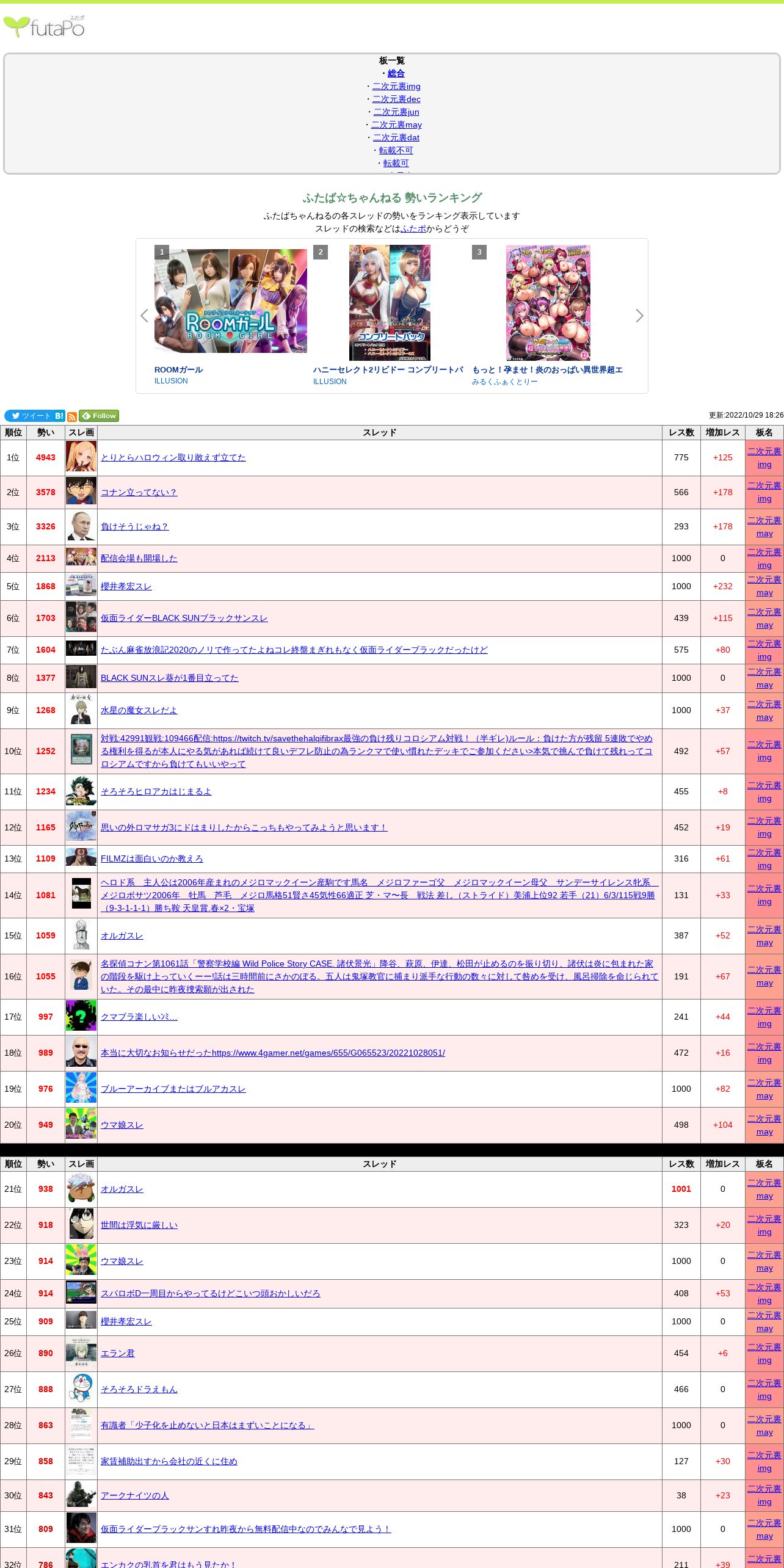Click the futaPo logo
This screenshot has width=784, height=1568.
coord(44,27)
